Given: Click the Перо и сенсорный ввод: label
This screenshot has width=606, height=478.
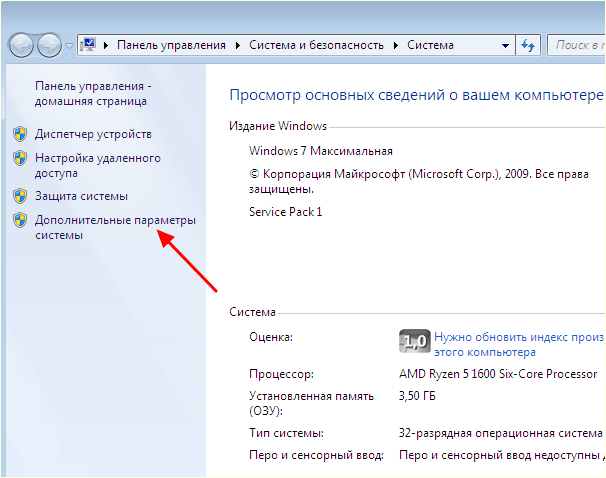Looking at the screenshot, I should [x=316, y=455].
